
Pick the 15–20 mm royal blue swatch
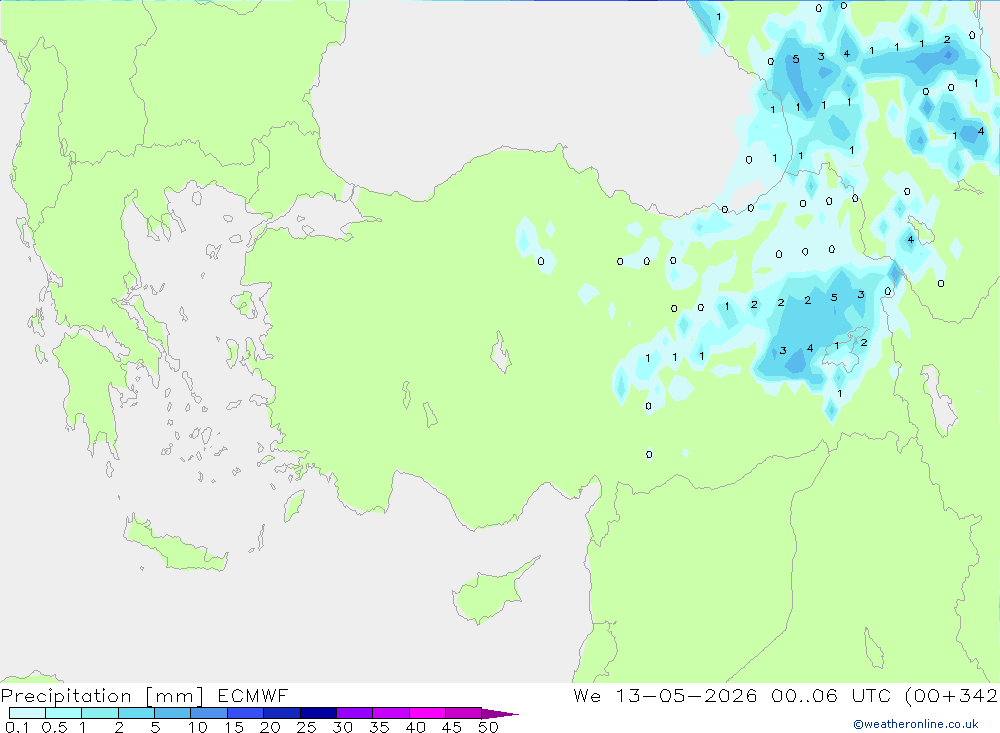click(246, 713)
